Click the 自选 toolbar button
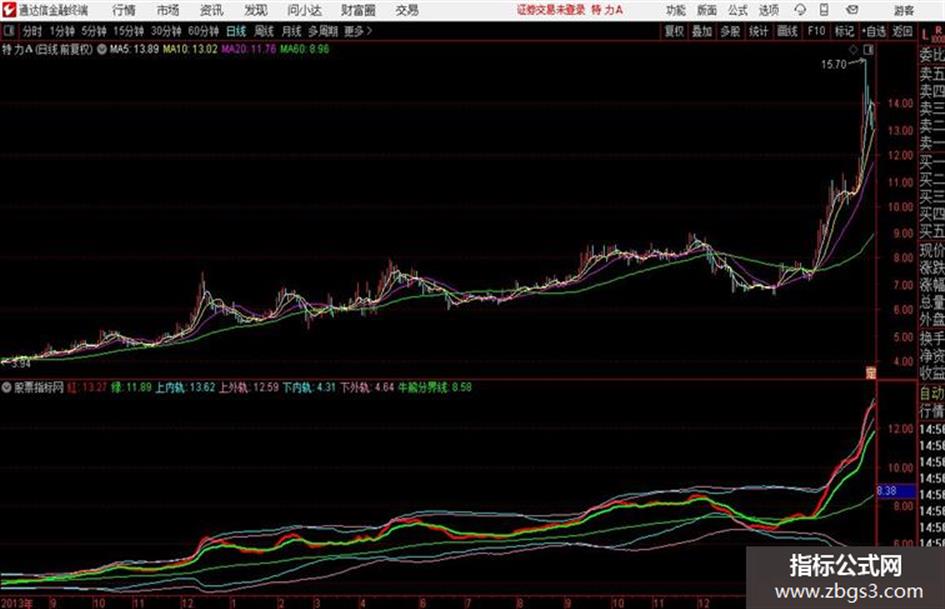The image size is (945, 609). pos(874,31)
